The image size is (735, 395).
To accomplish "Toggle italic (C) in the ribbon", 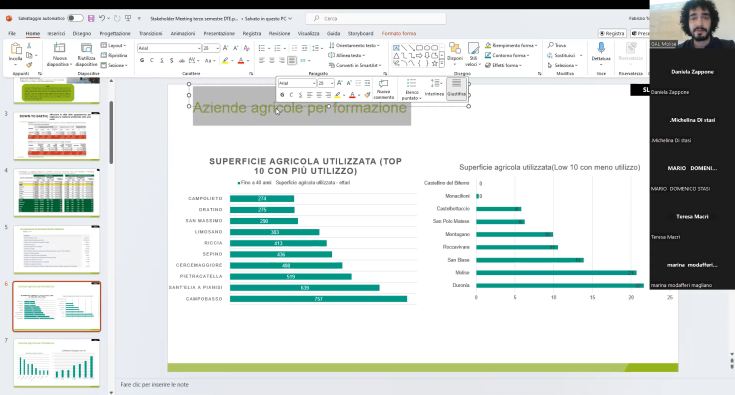I will [x=151, y=60].
